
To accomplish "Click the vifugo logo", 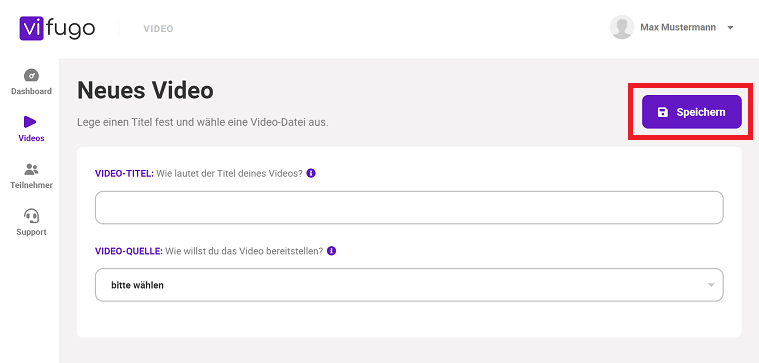I will [x=58, y=29].
